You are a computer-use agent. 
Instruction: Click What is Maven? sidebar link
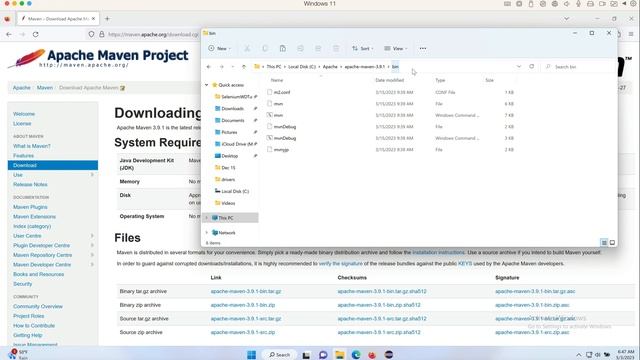coord(32,146)
